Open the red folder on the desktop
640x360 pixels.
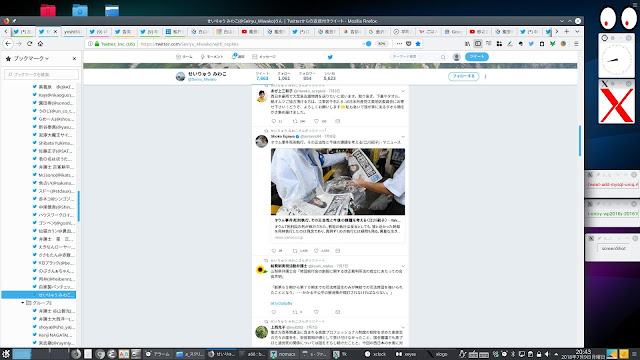click(x=48, y=10)
